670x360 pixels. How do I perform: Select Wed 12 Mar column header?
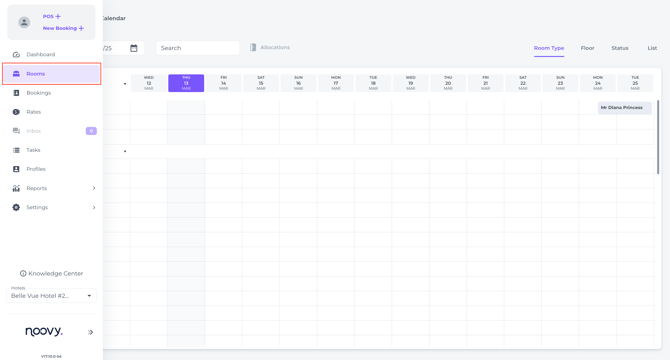[x=149, y=83]
